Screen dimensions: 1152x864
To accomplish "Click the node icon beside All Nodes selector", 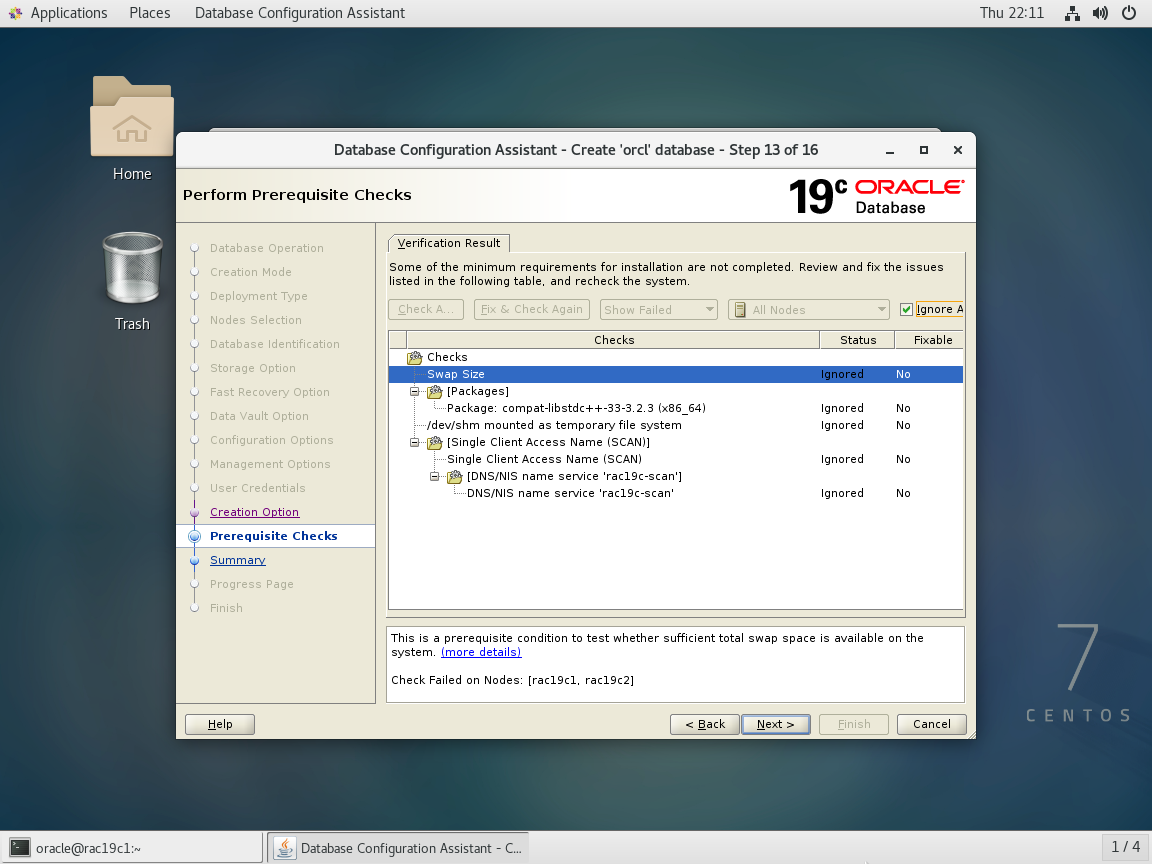I will click(739, 309).
